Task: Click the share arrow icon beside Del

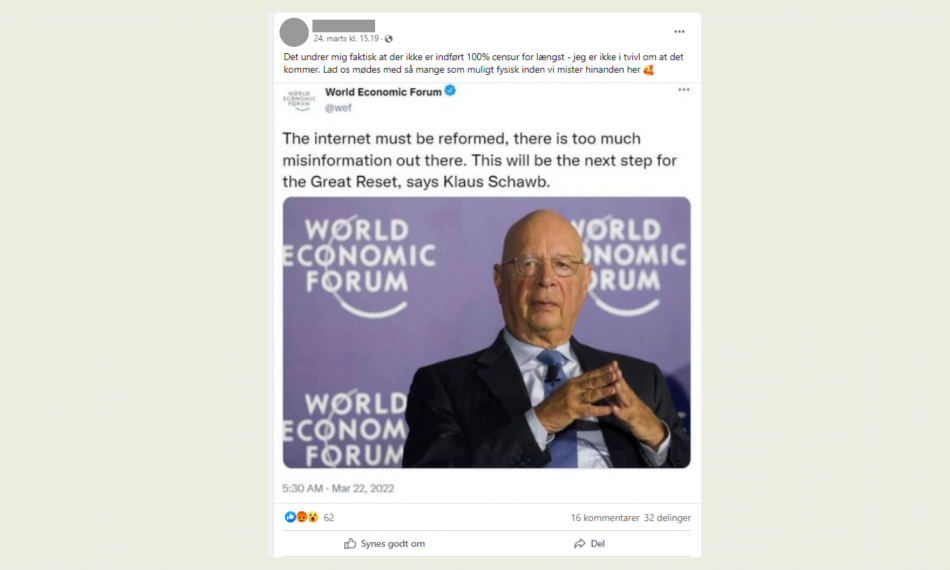Action: tap(580, 543)
